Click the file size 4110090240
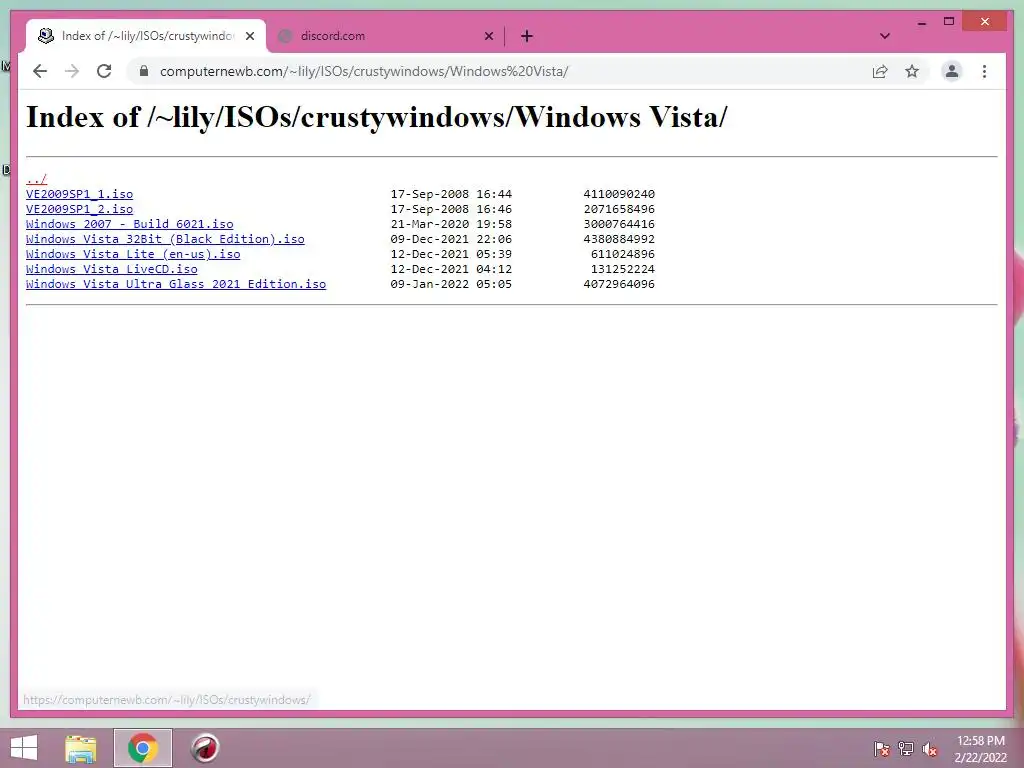Image resolution: width=1024 pixels, height=768 pixels. 619,194
